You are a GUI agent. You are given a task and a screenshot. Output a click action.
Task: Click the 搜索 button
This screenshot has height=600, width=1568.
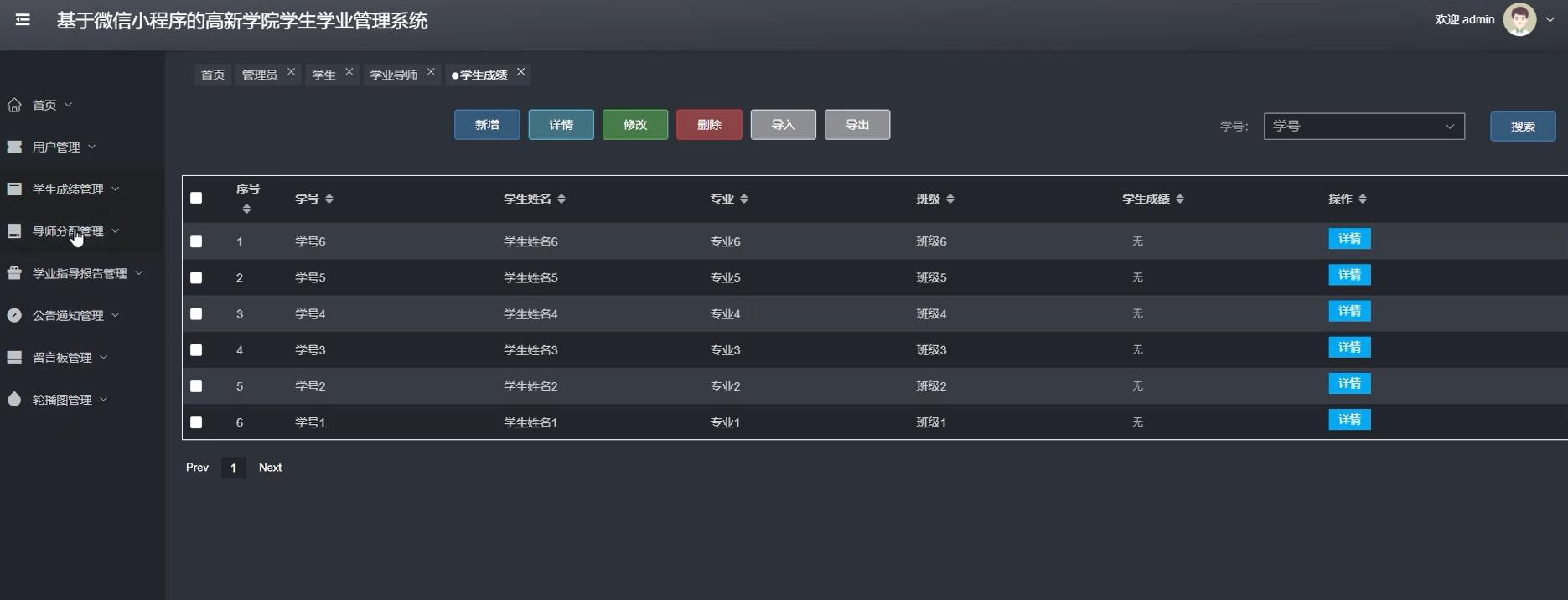1523,127
